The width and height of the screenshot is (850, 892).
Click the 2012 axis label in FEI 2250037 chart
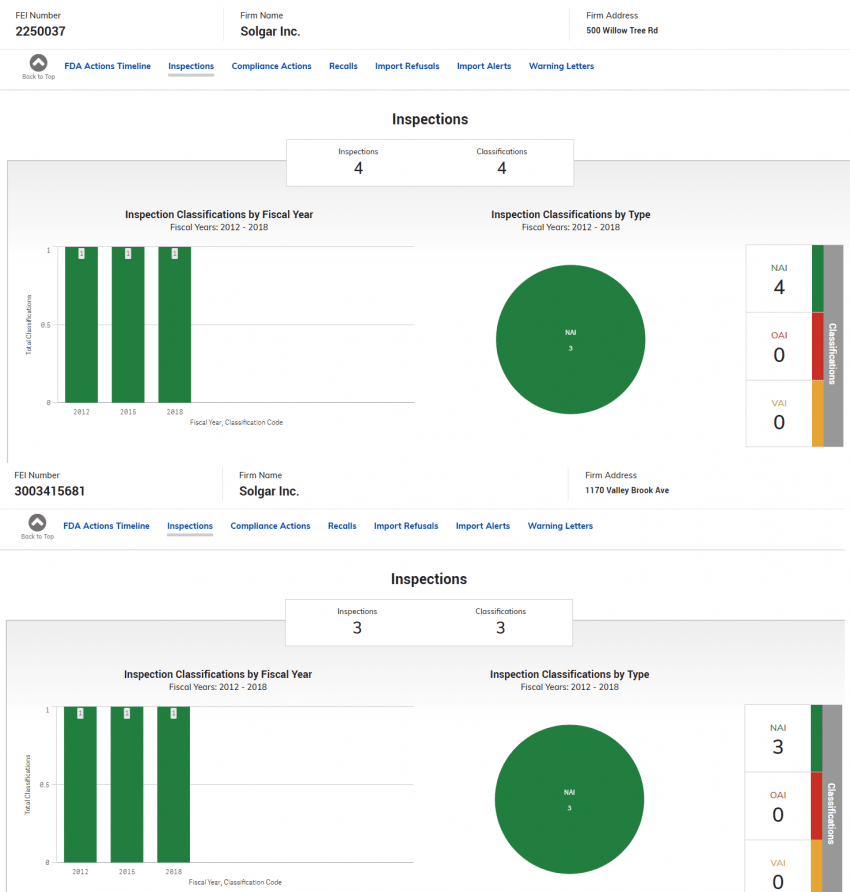pos(81,412)
